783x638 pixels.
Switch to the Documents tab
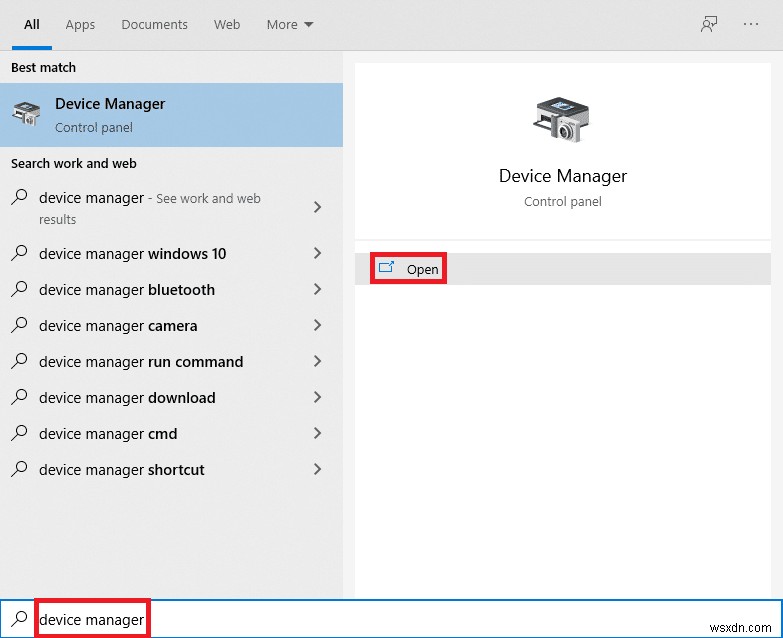(154, 25)
